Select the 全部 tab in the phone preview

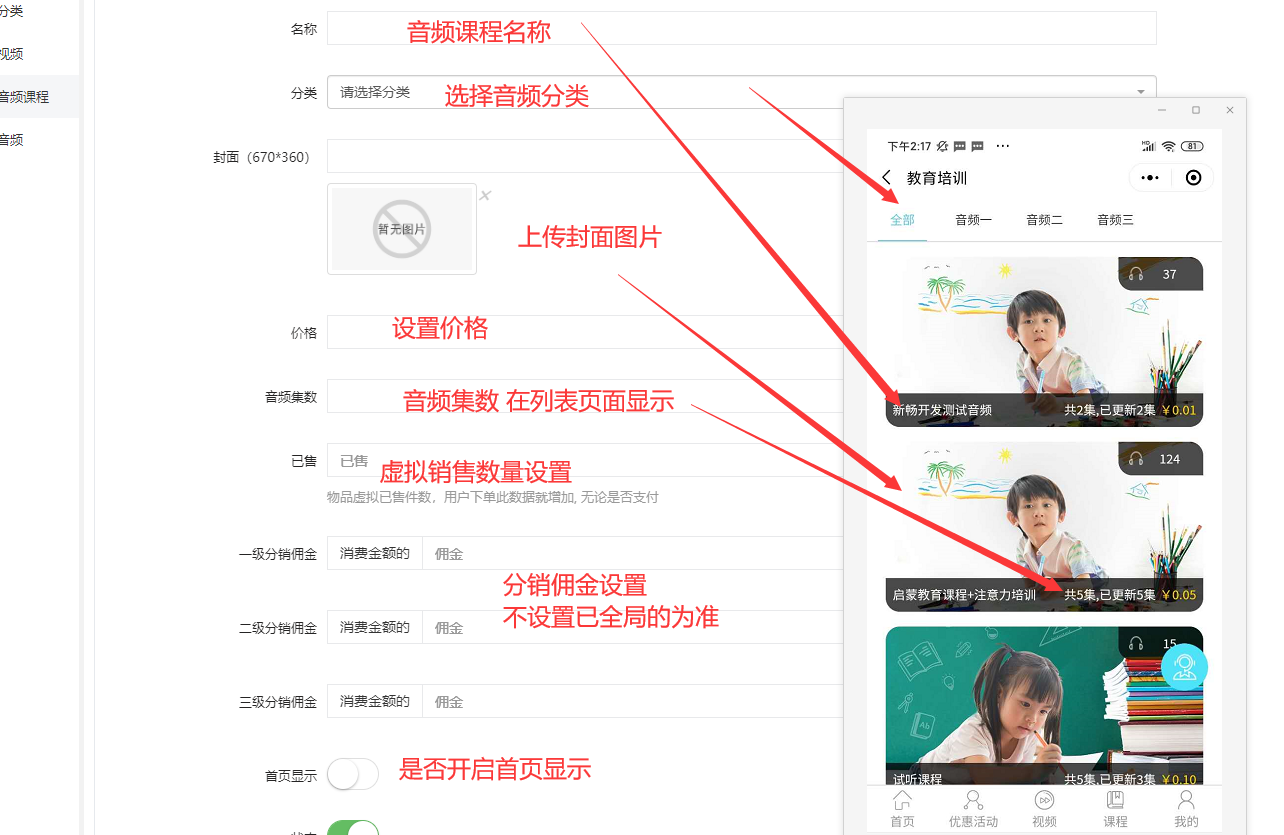click(902, 220)
